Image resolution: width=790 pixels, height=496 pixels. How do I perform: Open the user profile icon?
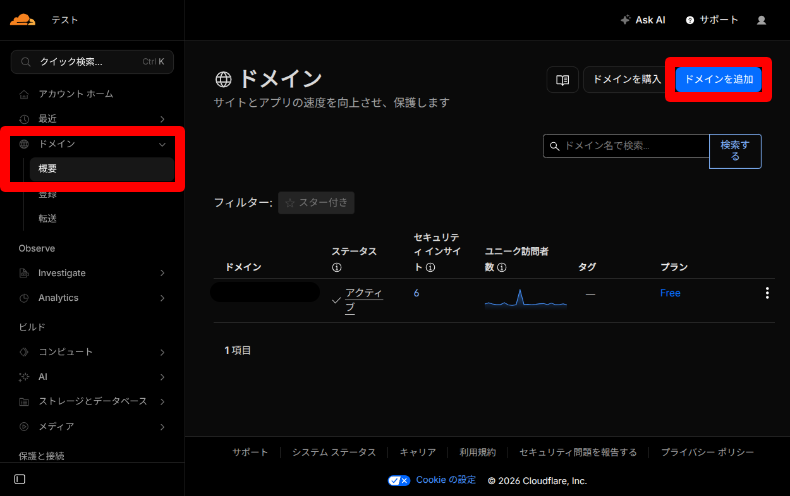pyautogui.click(x=761, y=20)
